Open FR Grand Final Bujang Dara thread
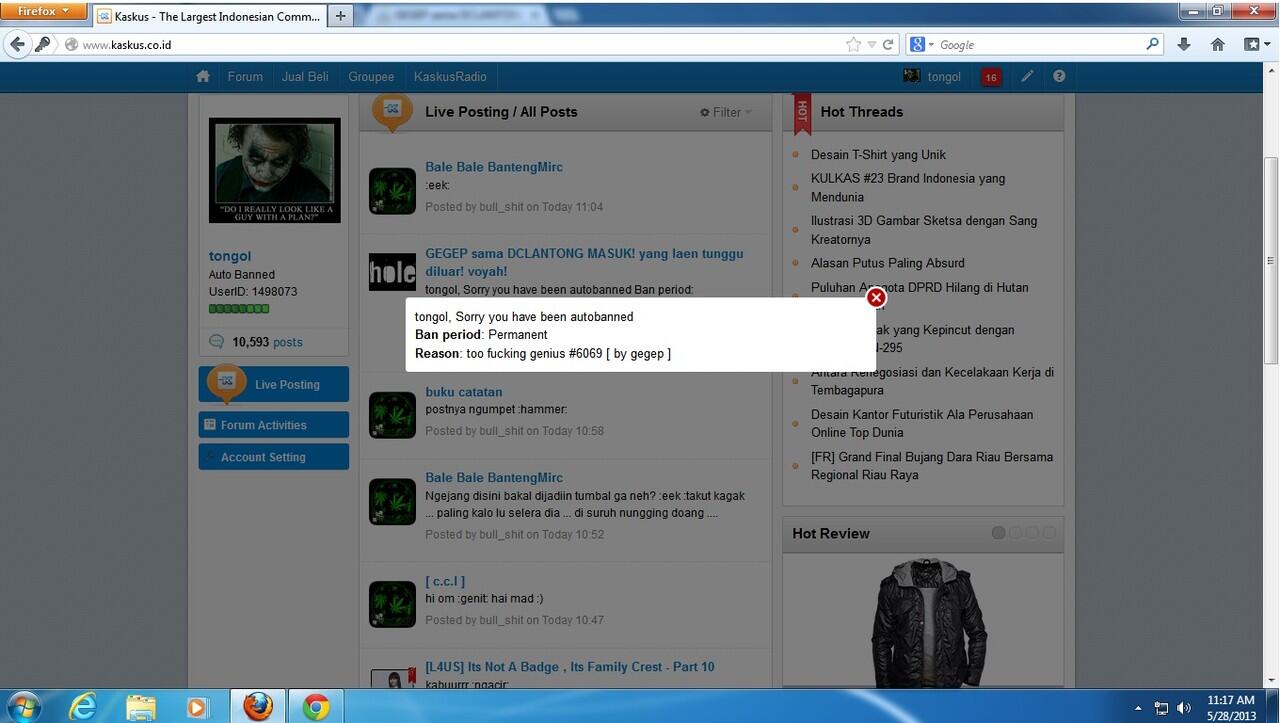This screenshot has width=1280, height=723. pos(932,466)
